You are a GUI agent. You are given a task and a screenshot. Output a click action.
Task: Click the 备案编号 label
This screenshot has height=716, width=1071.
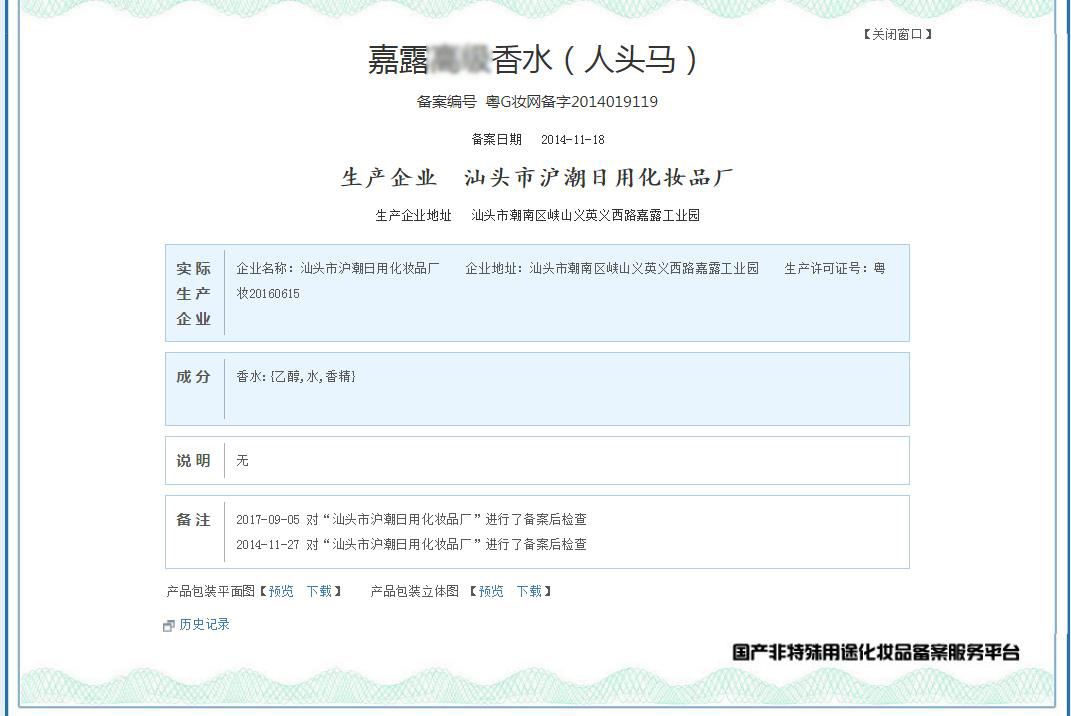pos(447,102)
